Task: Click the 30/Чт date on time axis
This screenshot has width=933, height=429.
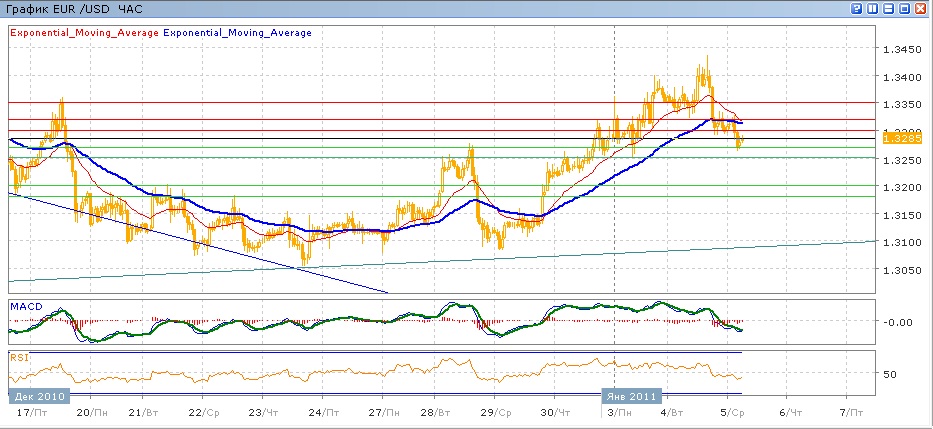Action: [556, 412]
